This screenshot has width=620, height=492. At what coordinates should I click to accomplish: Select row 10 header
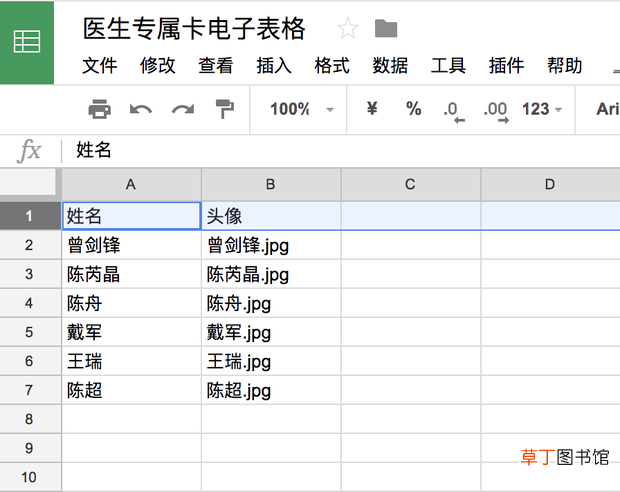(x=30, y=477)
